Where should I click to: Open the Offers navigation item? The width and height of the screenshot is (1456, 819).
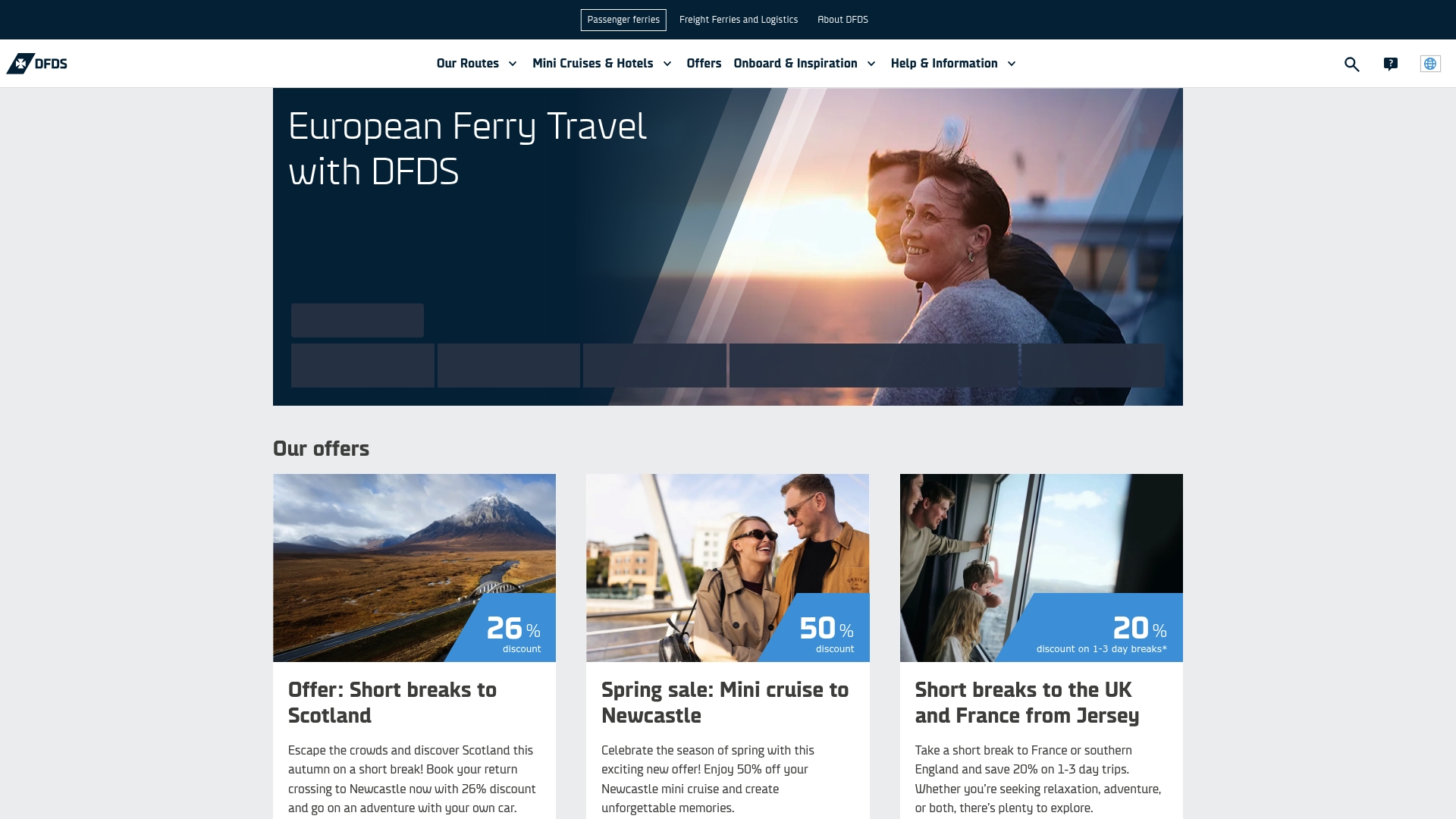[x=704, y=64]
